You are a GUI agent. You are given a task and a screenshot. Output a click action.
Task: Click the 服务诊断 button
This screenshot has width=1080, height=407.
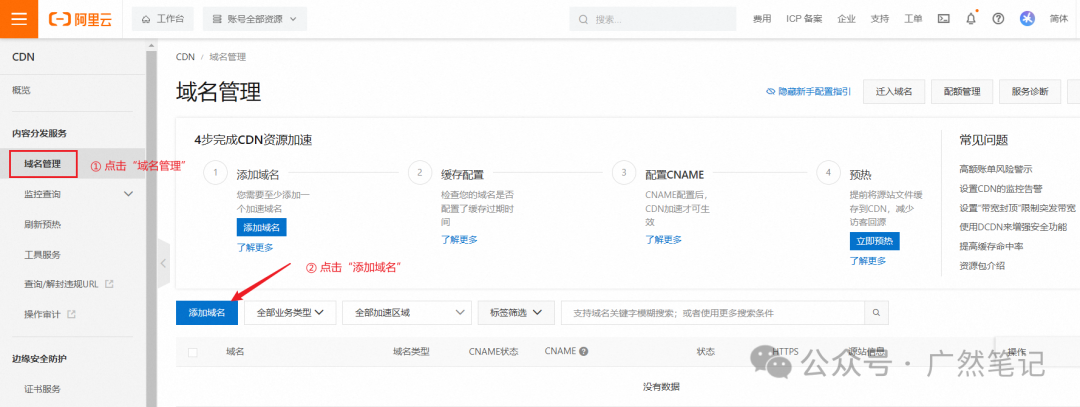pyautogui.click(x=1030, y=91)
